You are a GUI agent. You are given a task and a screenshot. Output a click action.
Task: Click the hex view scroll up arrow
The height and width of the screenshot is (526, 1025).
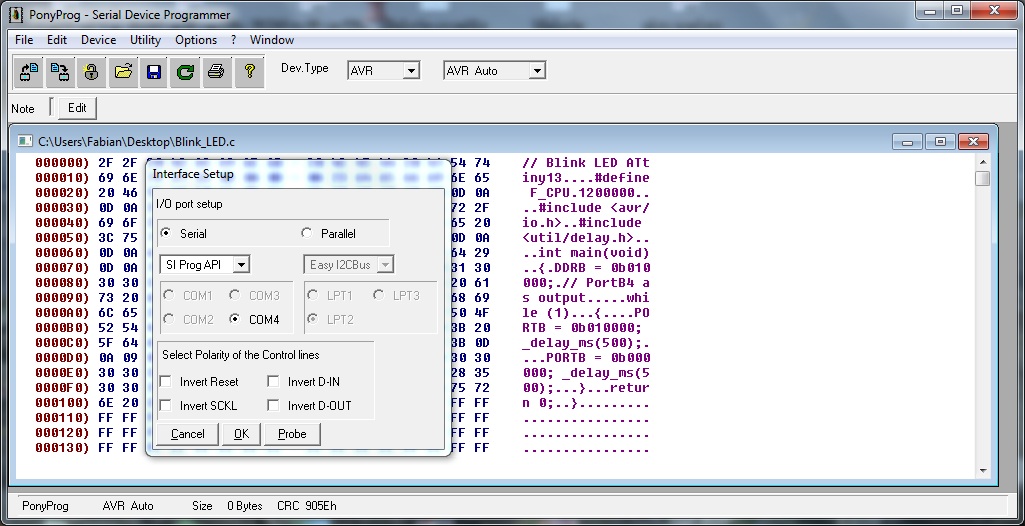point(982,161)
